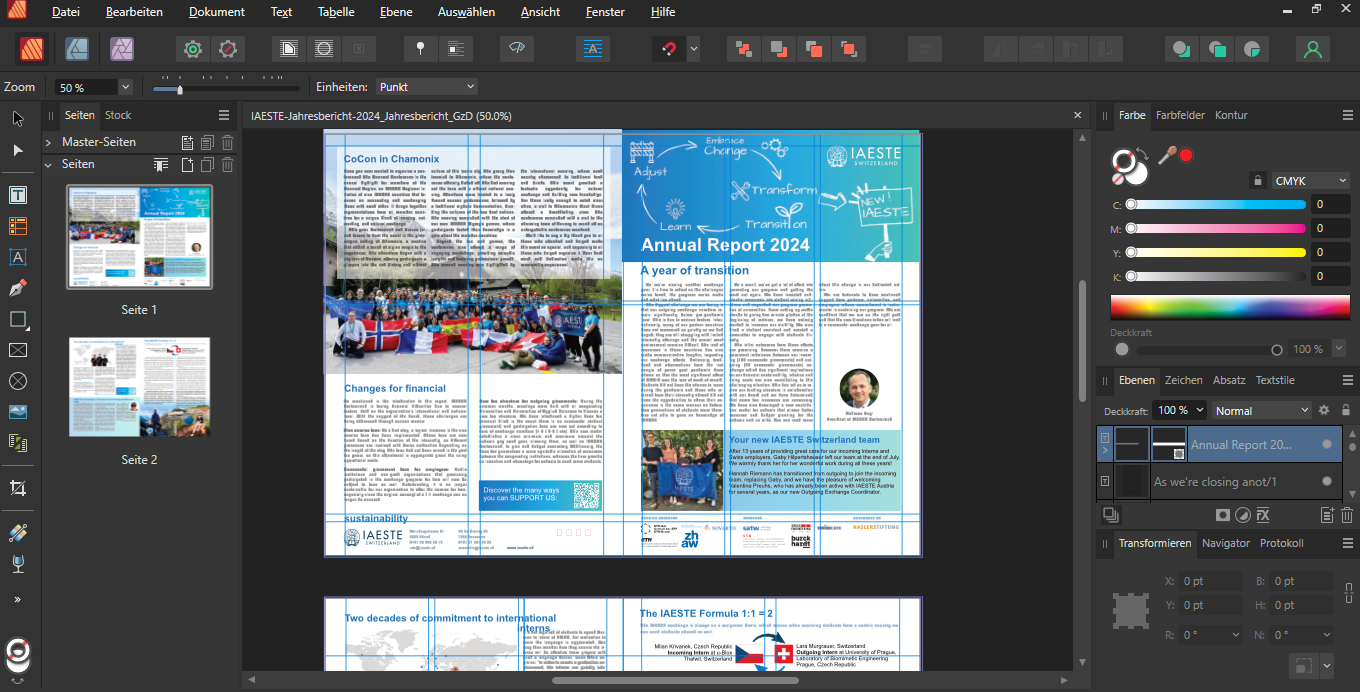The width and height of the screenshot is (1360, 692).
Task: Expand the Annual Report layer group
Action: tap(1105, 451)
